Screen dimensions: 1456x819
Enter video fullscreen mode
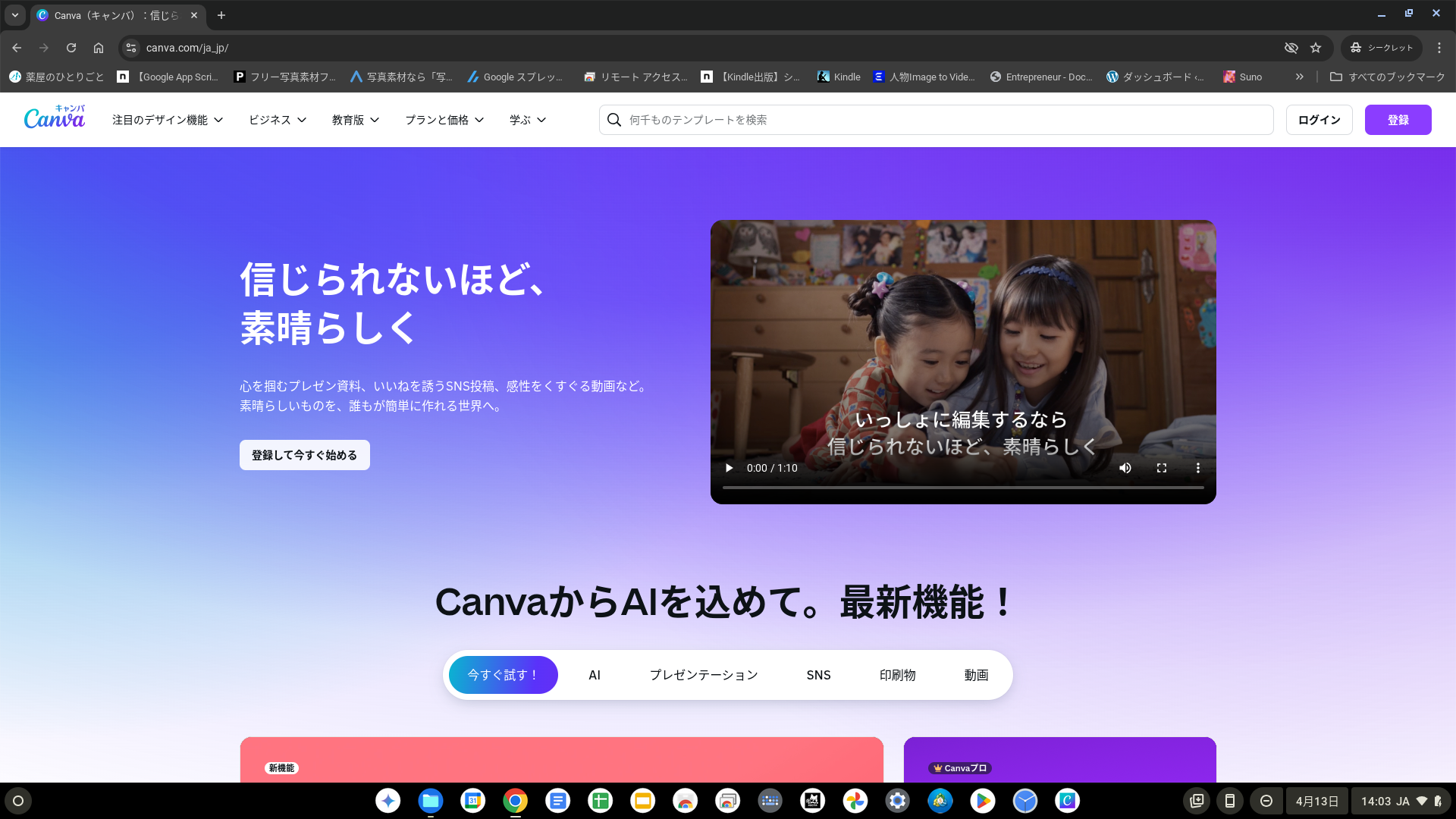click(1162, 468)
